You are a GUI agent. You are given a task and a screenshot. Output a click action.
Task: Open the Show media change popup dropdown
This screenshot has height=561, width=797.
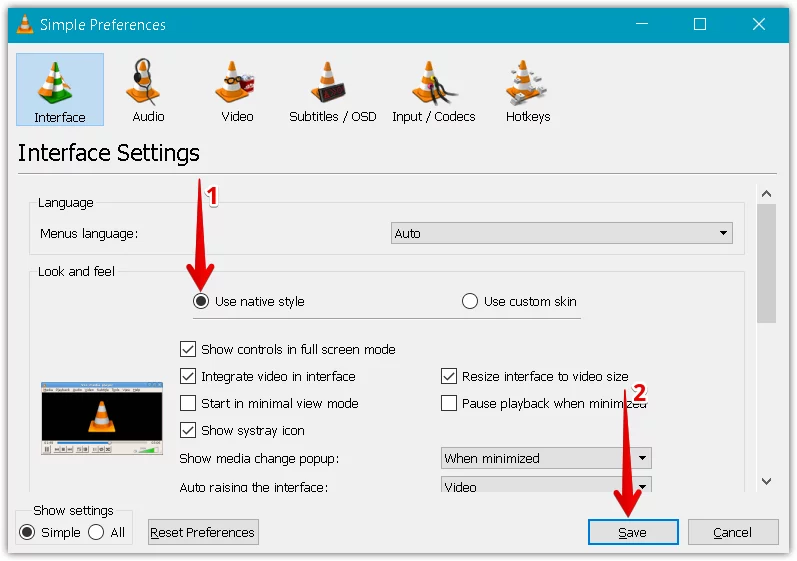[546, 458]
